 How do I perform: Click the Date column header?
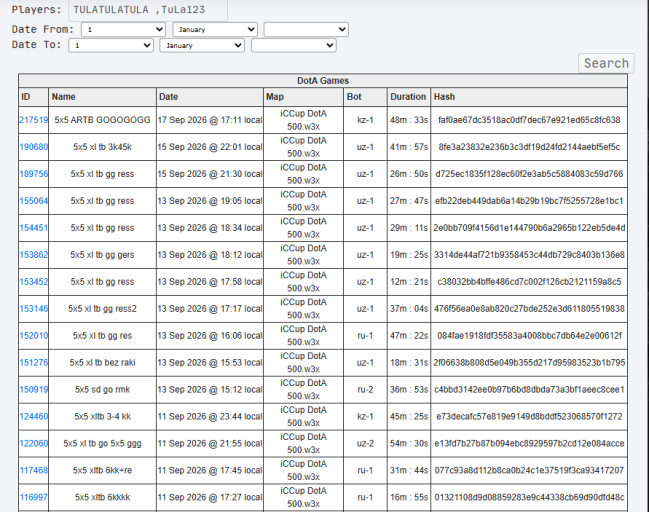click(210, 96)
